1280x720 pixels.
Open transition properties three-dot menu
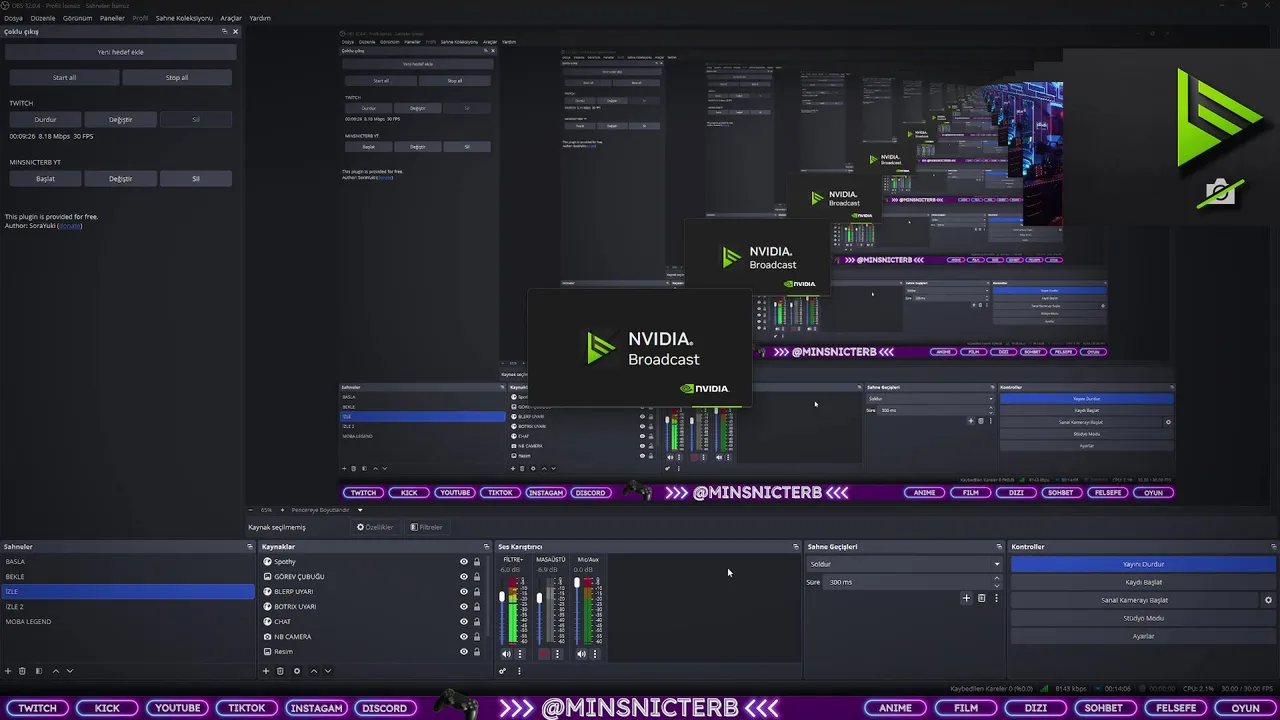pos(996,598)
